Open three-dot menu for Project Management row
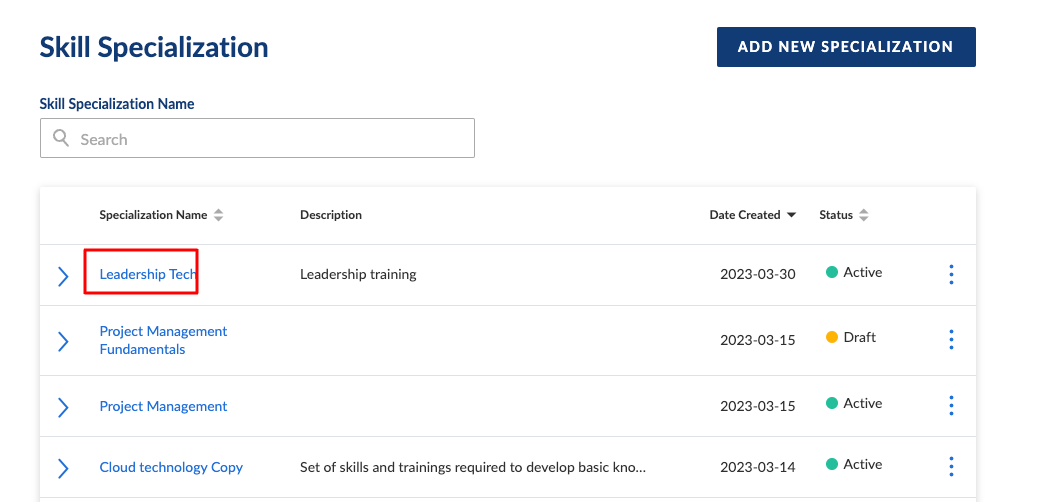The height and width of the screenshot is (502, 1058). pos(951,405)
